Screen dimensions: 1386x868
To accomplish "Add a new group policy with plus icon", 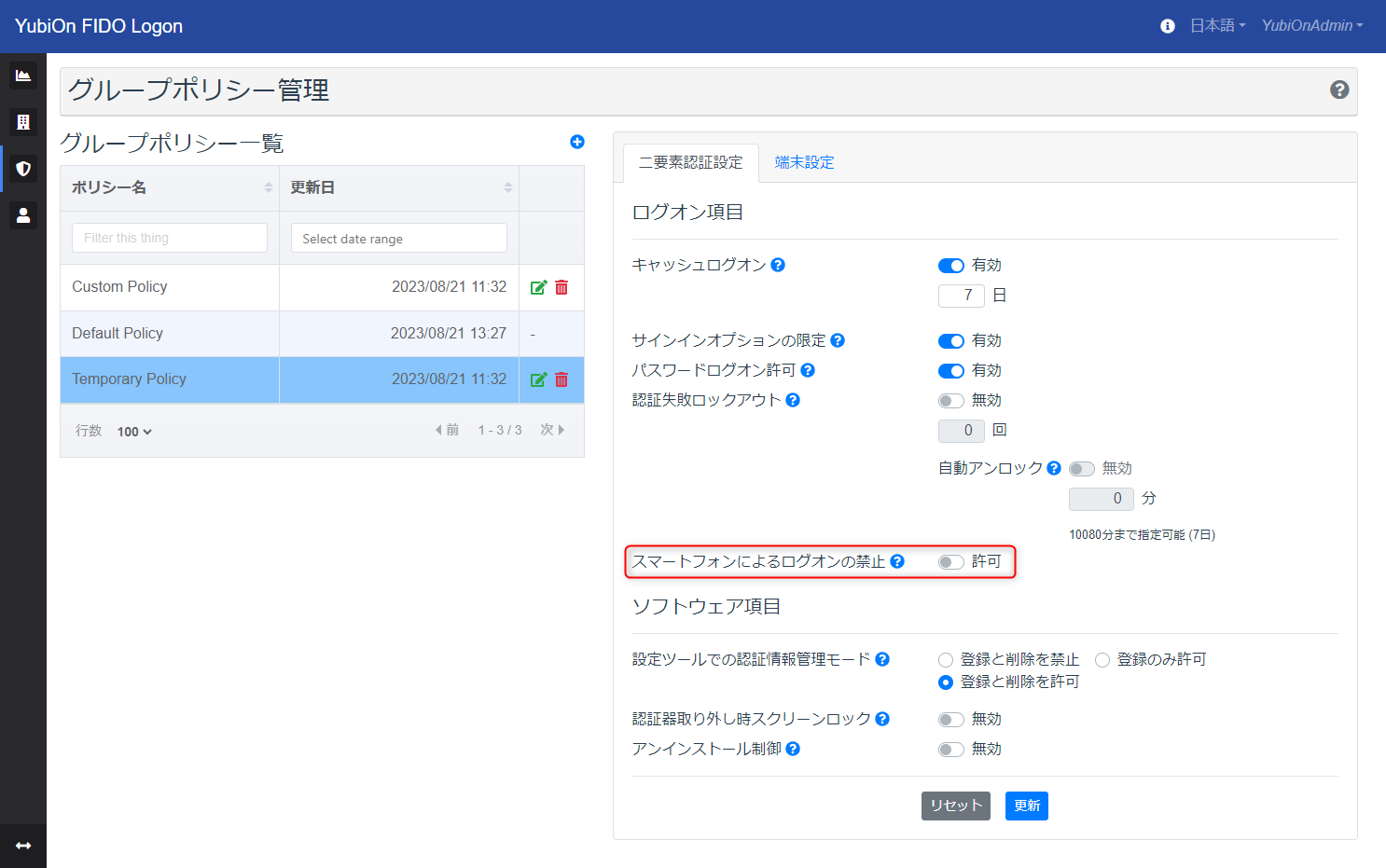I will pyautogui.click(x=577, y=142).
